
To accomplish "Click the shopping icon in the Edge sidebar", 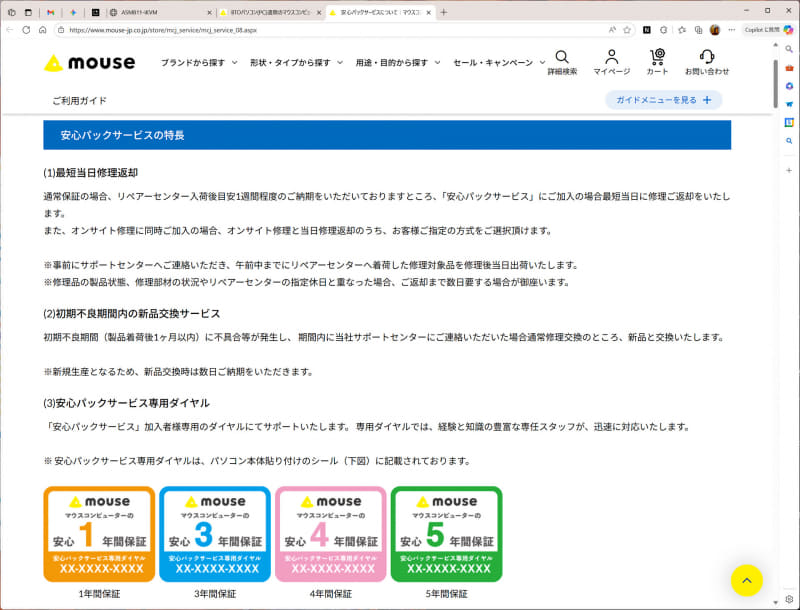I will click(x=787, y=67).
